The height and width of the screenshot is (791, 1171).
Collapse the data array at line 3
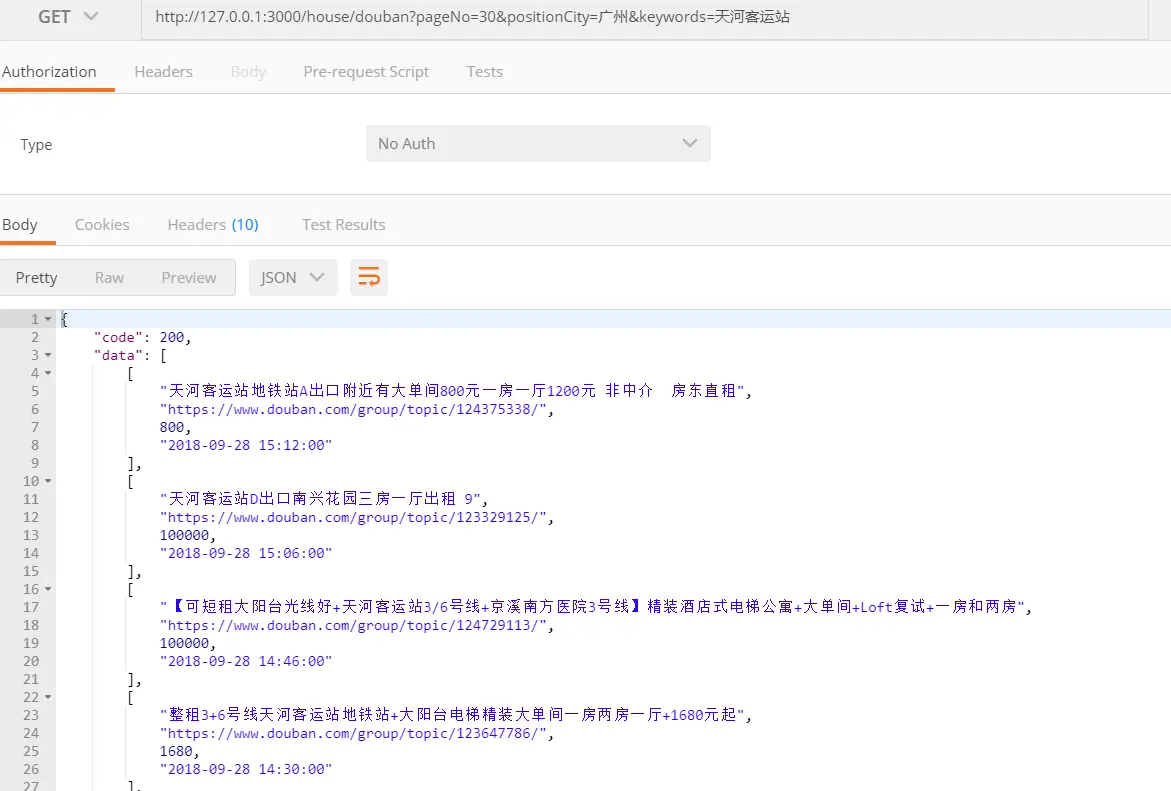pos(49,356)
